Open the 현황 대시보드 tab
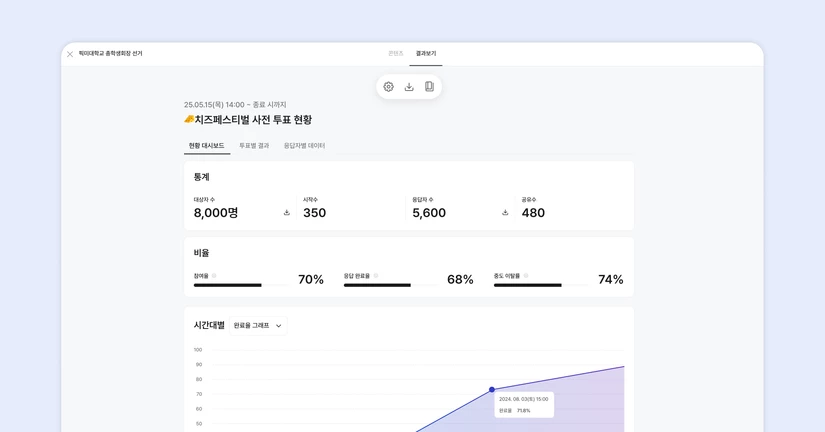 click(207, 146)
